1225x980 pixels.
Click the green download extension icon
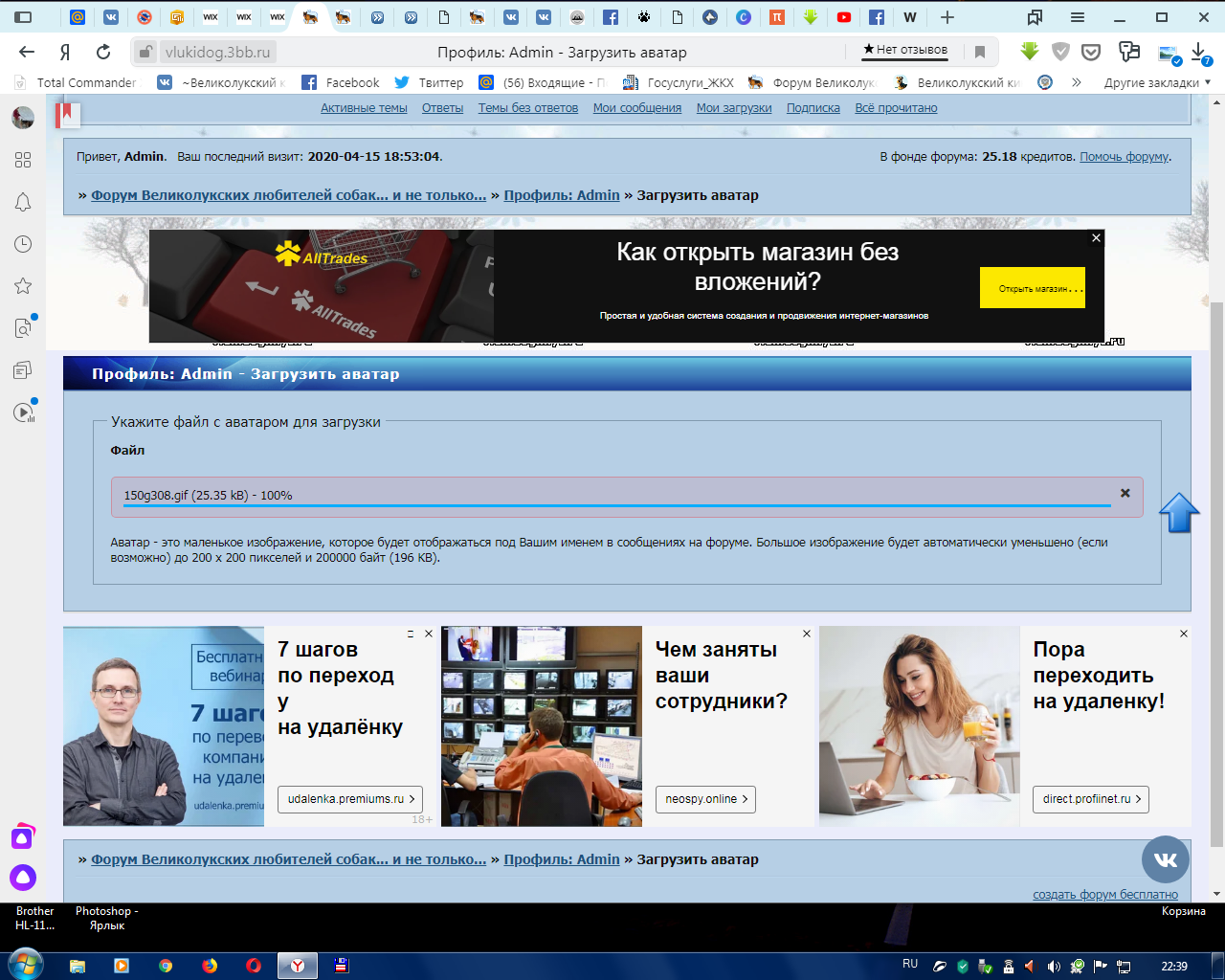(1029, 52)
